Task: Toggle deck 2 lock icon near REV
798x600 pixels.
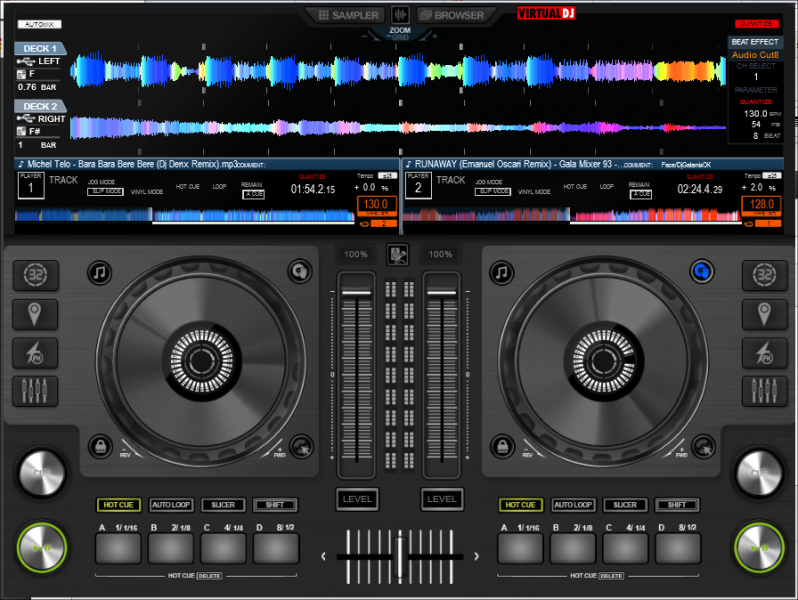Action: pos(502,447)
